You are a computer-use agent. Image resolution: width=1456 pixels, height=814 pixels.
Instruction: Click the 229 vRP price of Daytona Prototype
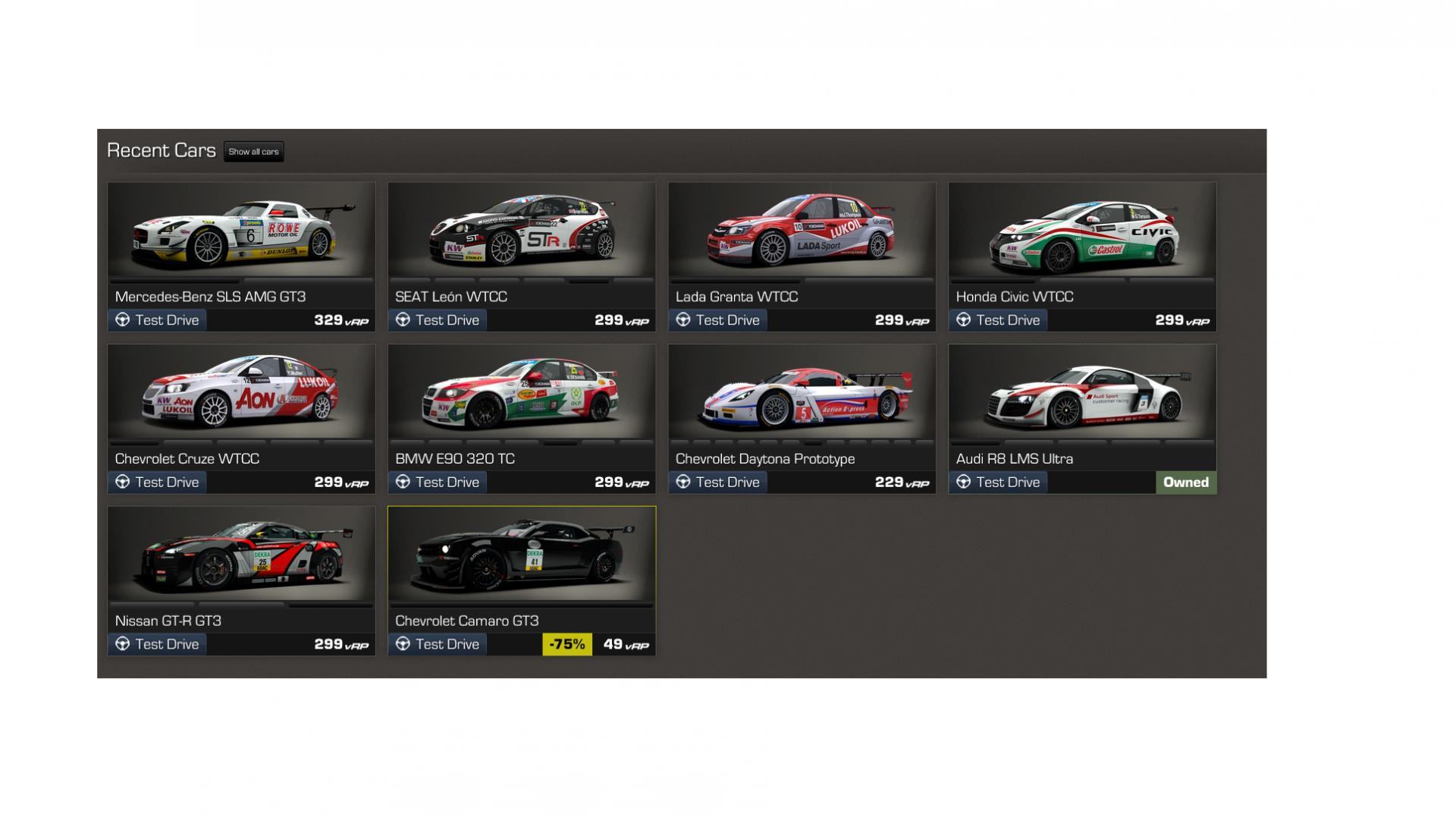click(x=902, y=482)
